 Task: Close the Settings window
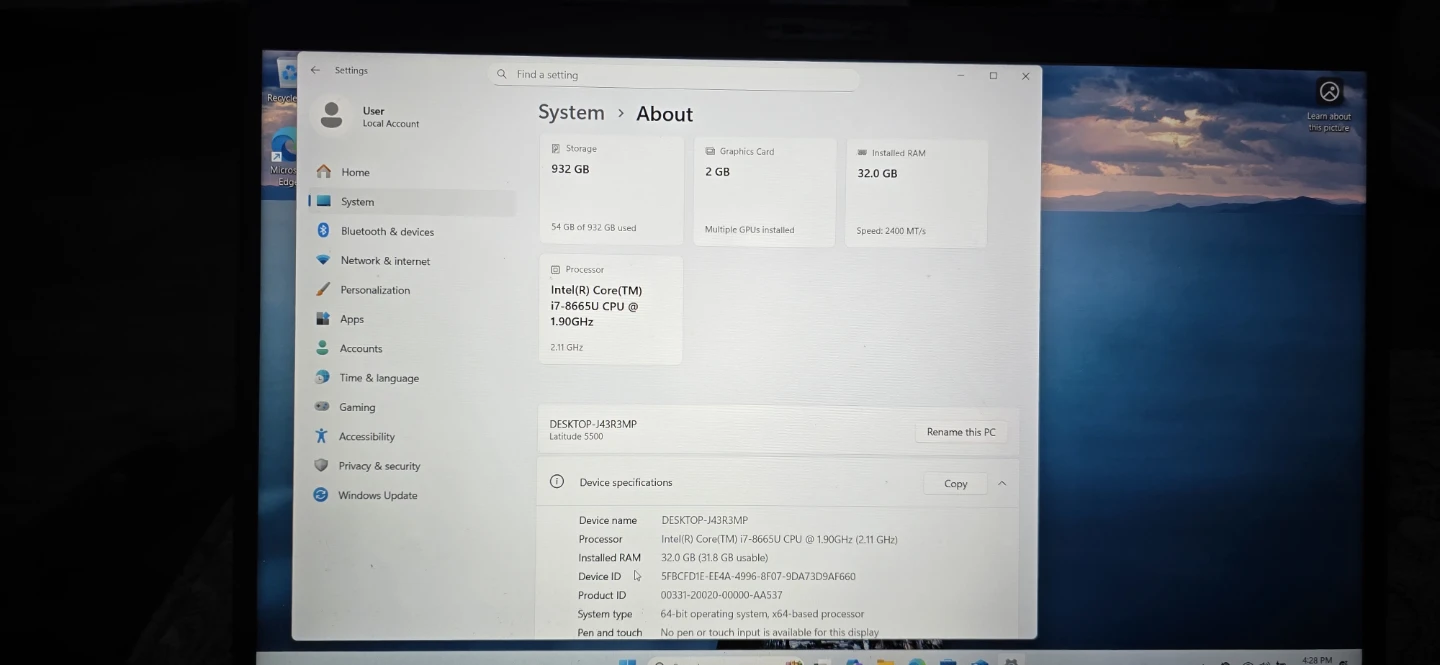point(1025,76)
